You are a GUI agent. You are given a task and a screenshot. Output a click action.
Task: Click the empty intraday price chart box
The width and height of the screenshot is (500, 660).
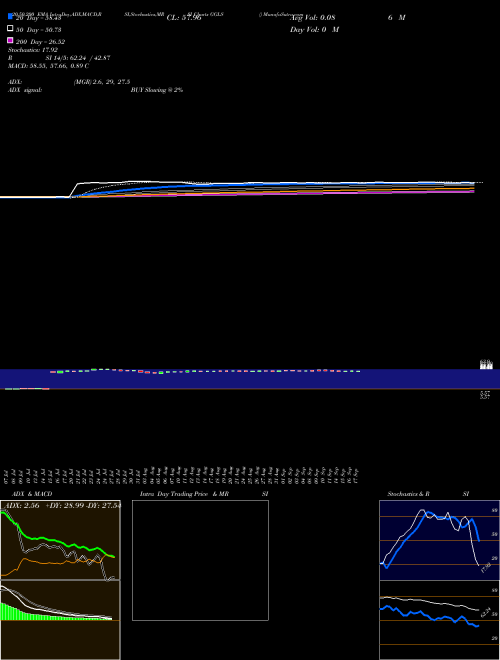[x=200, y=560]
